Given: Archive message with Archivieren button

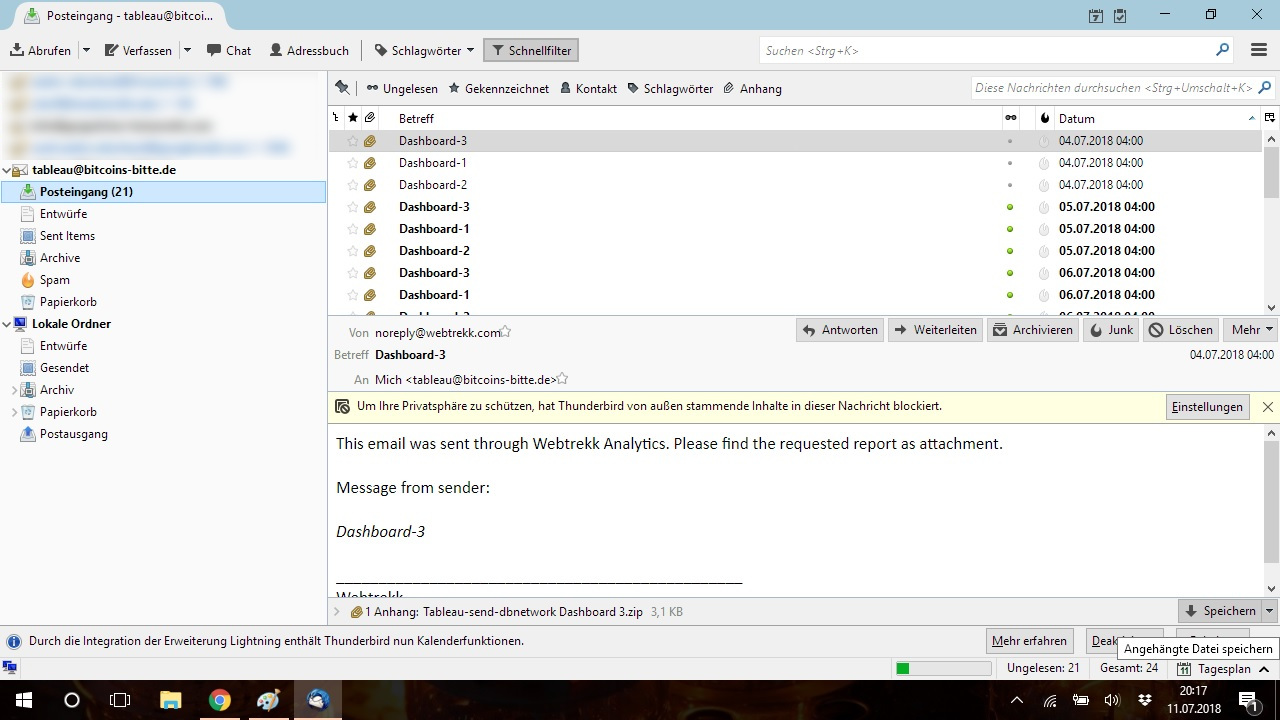Looking at the screenshot, I should click(1033, 330).
